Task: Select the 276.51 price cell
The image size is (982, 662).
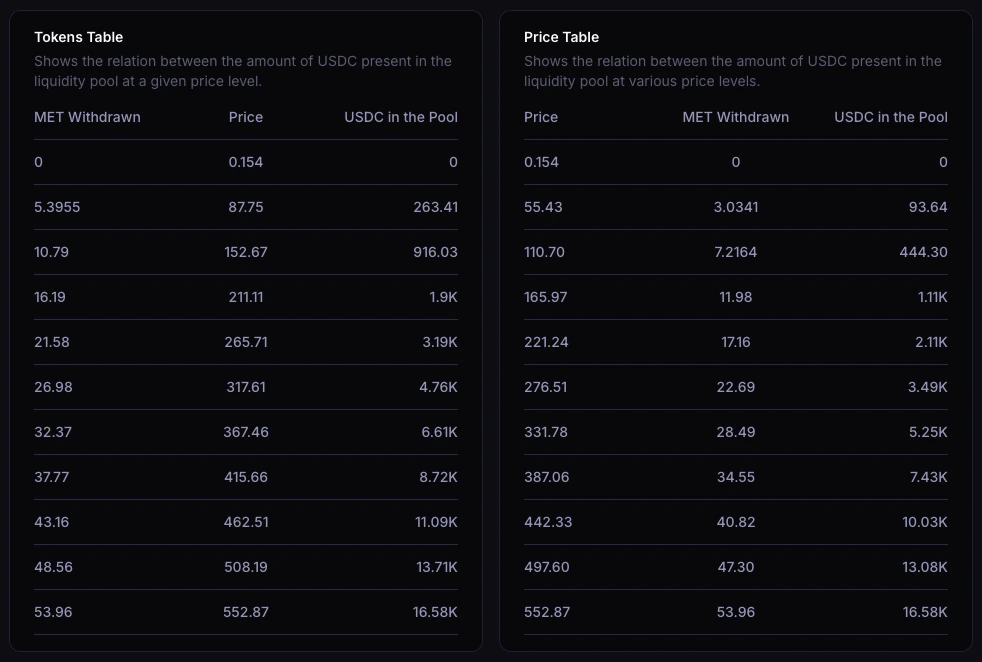Action: [x=545, y=388]
